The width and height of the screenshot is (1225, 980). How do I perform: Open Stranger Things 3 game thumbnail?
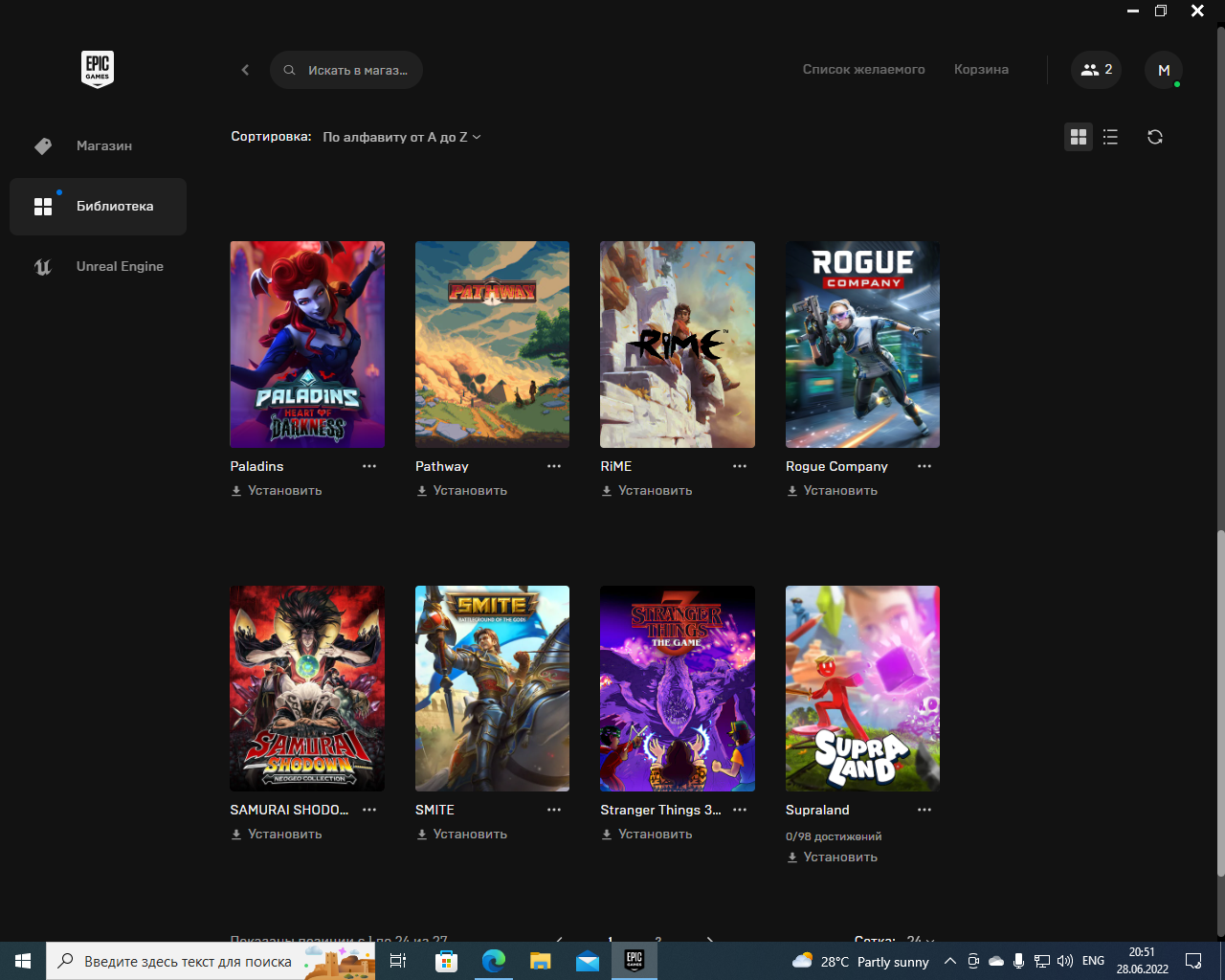(678, 688)
